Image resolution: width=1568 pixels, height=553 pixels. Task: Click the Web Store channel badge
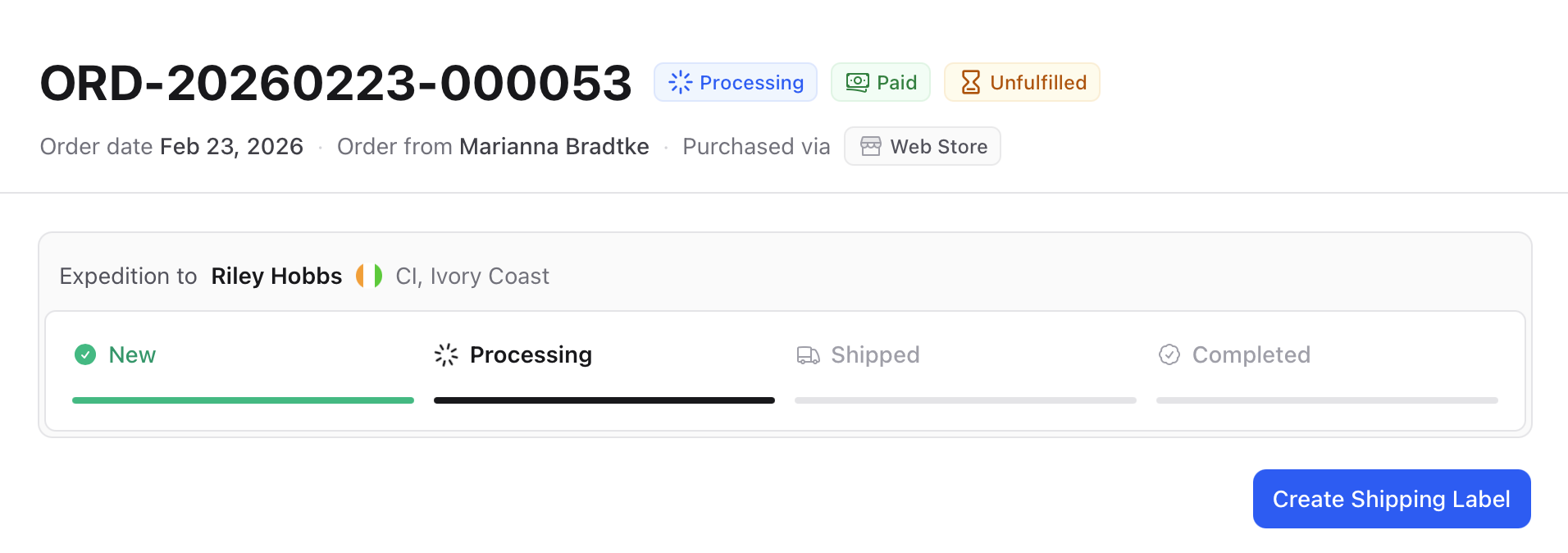922,146
